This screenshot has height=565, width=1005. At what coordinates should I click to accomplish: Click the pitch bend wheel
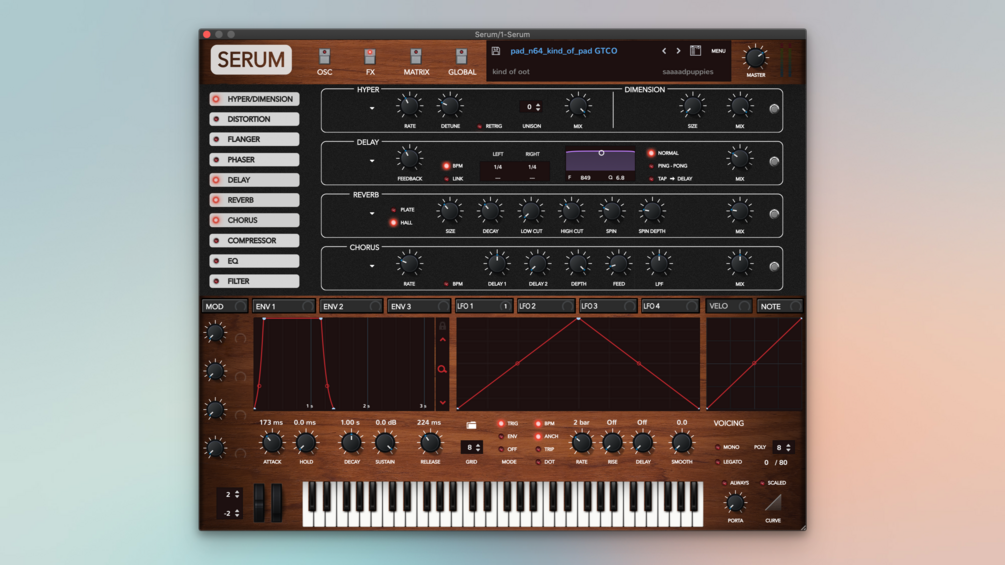point(259,502)
